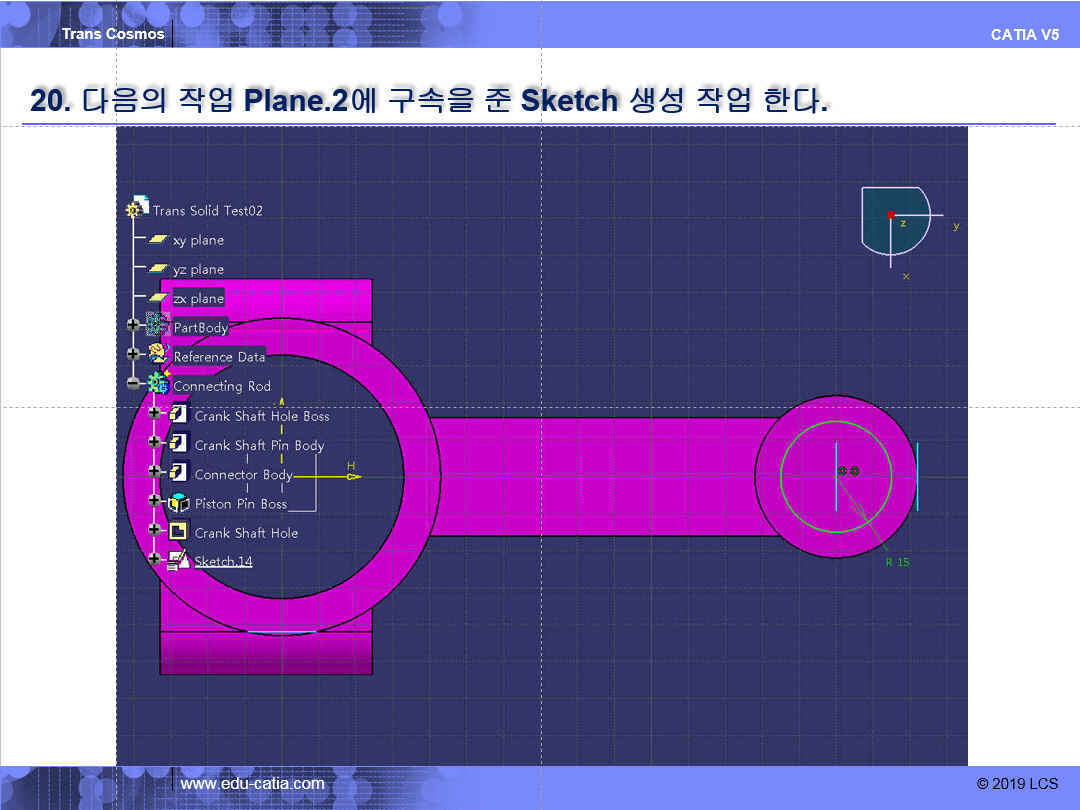Viewport: 1080px width, 810px height.
Task: Click the Sketch.14 sketch icon
Action: pos(179,561)
